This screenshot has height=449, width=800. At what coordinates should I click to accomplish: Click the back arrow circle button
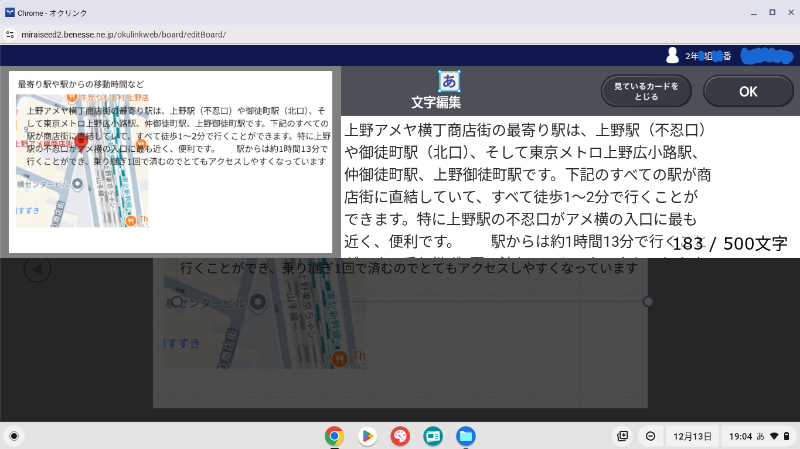(x=37, y=269)
